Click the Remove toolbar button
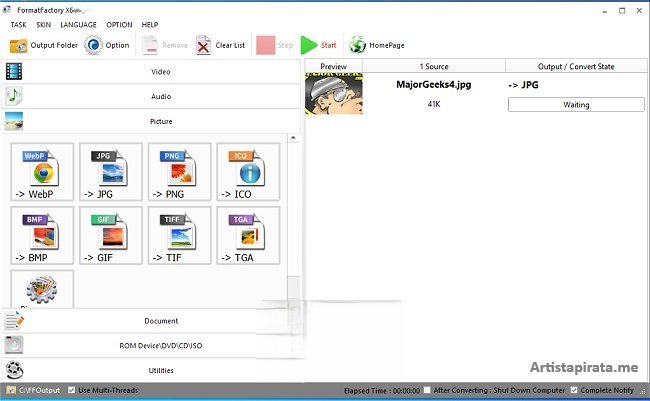This screenshot has width=650, height=401. pos(165,45)
